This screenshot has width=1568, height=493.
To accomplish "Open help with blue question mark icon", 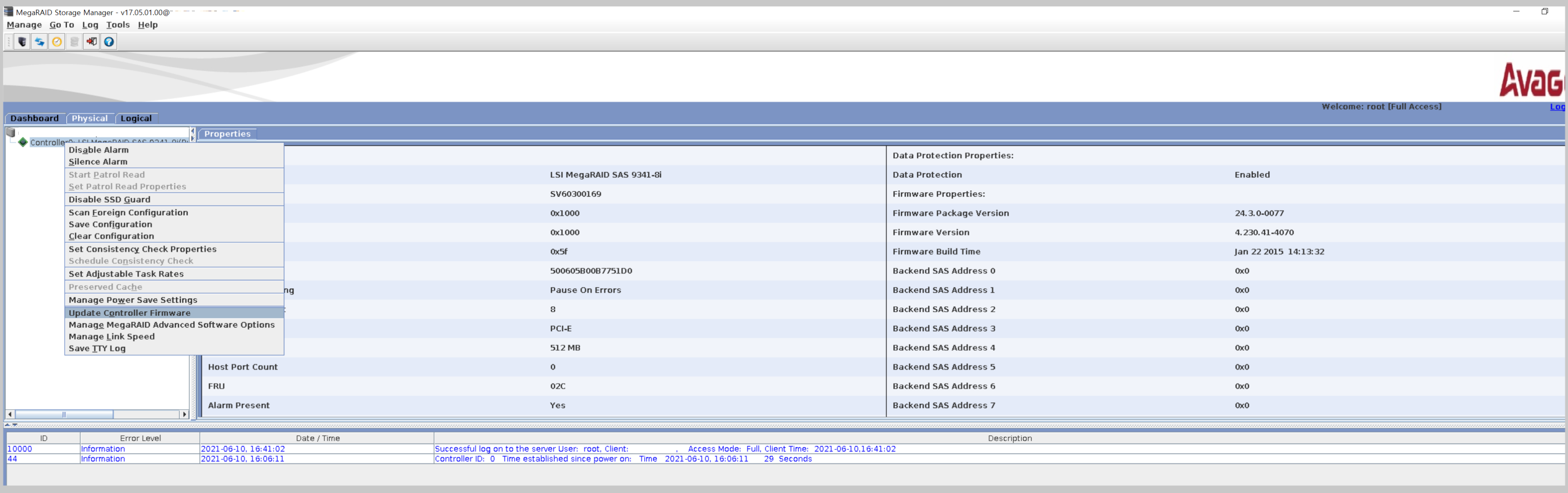I will pos(109,41).
